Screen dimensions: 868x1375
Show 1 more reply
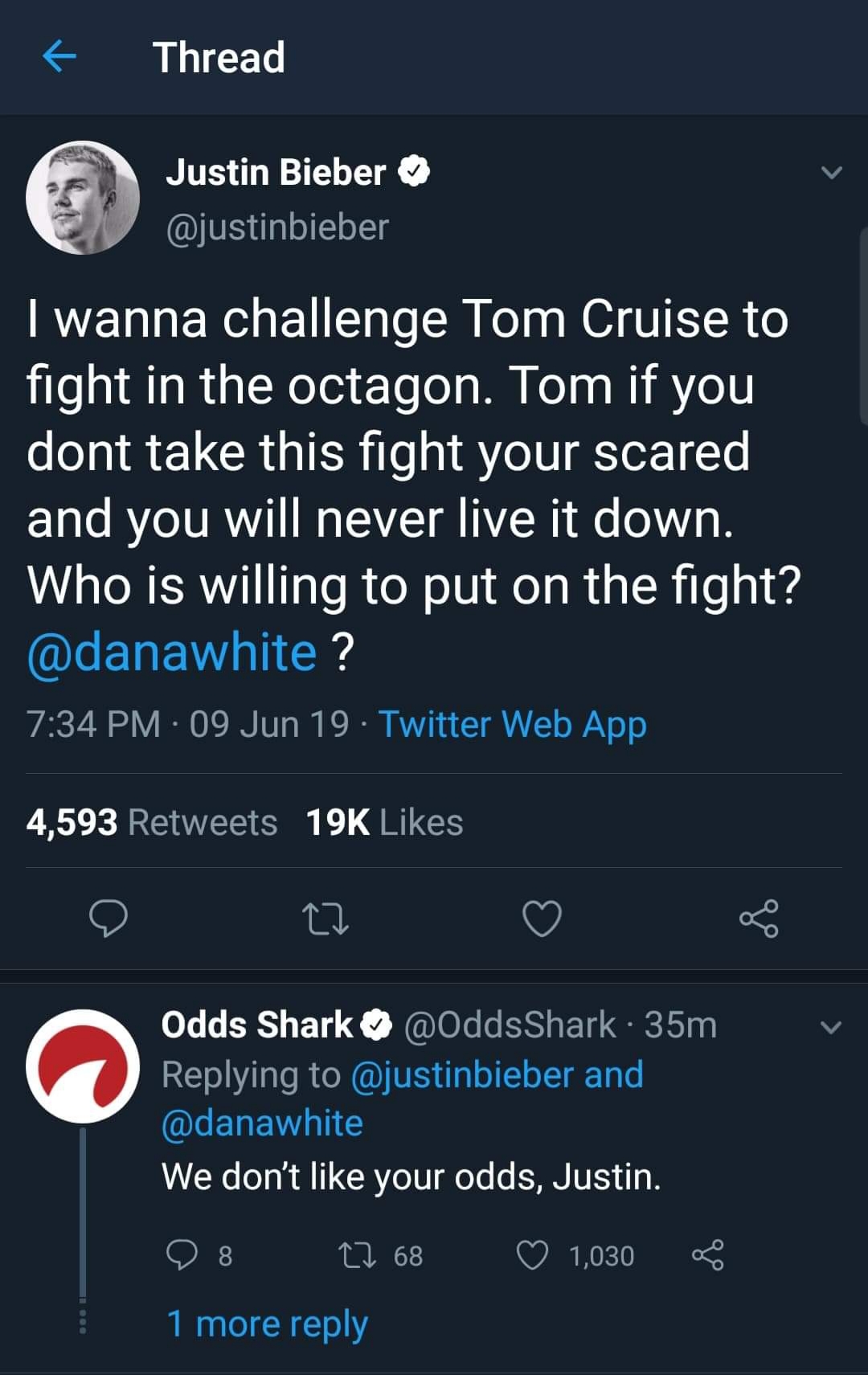pos(267,1324)
